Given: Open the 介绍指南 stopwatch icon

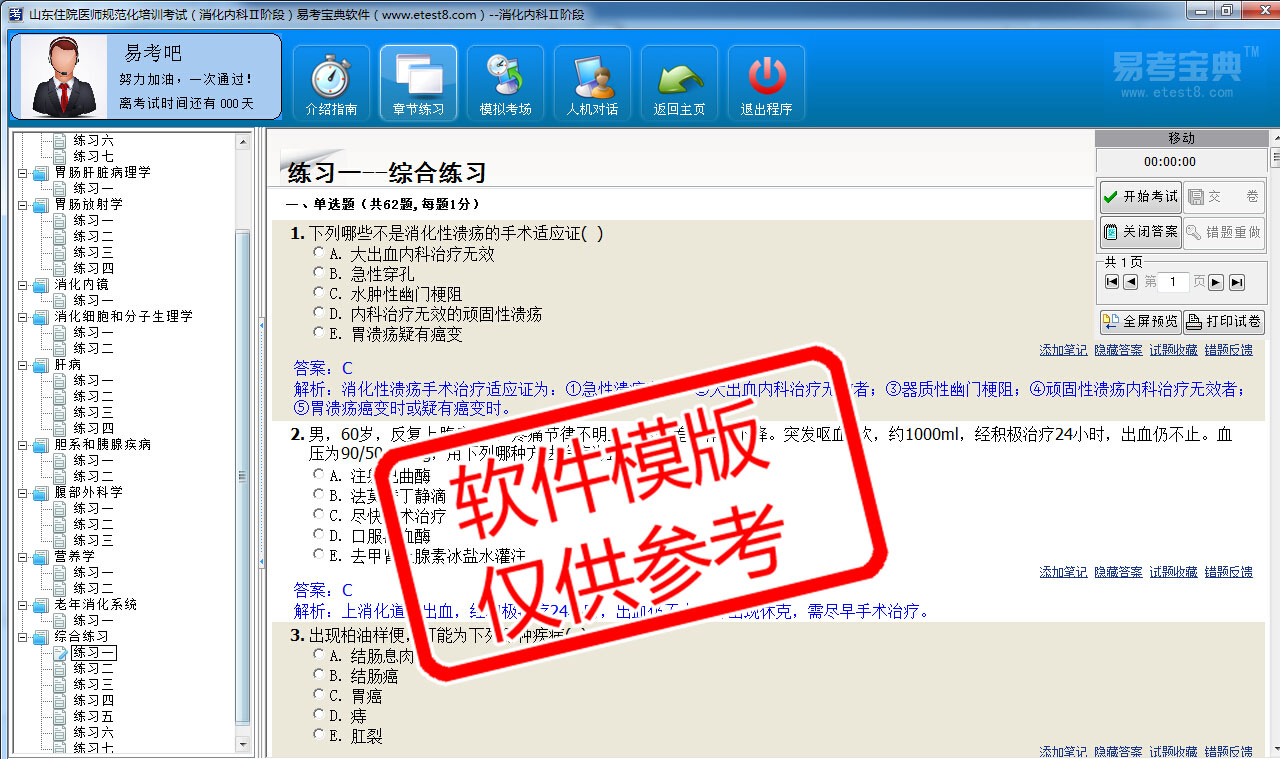Looking at the screenshot, I should [x=331, y=84].
